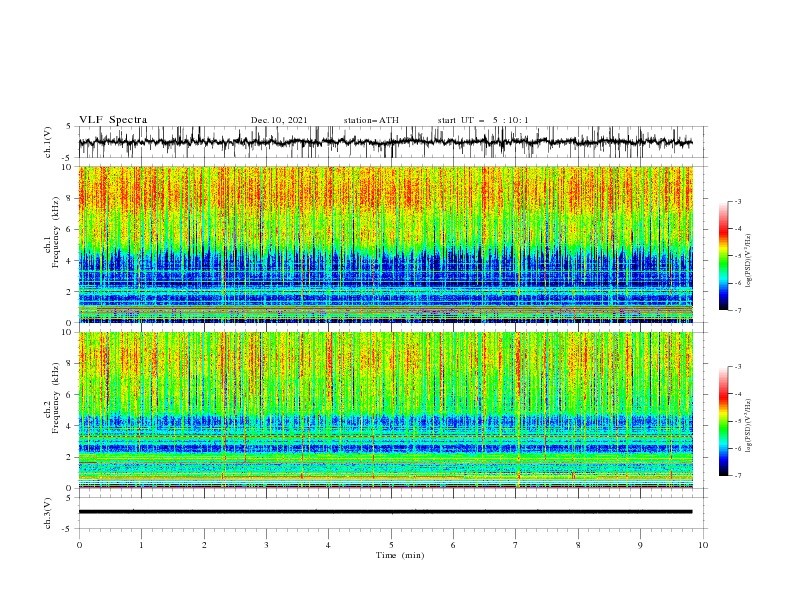The width and height of the screenshot is (792, 612).
Task: Click the ch.3 flat voltage trace
Action: [385, 512]
